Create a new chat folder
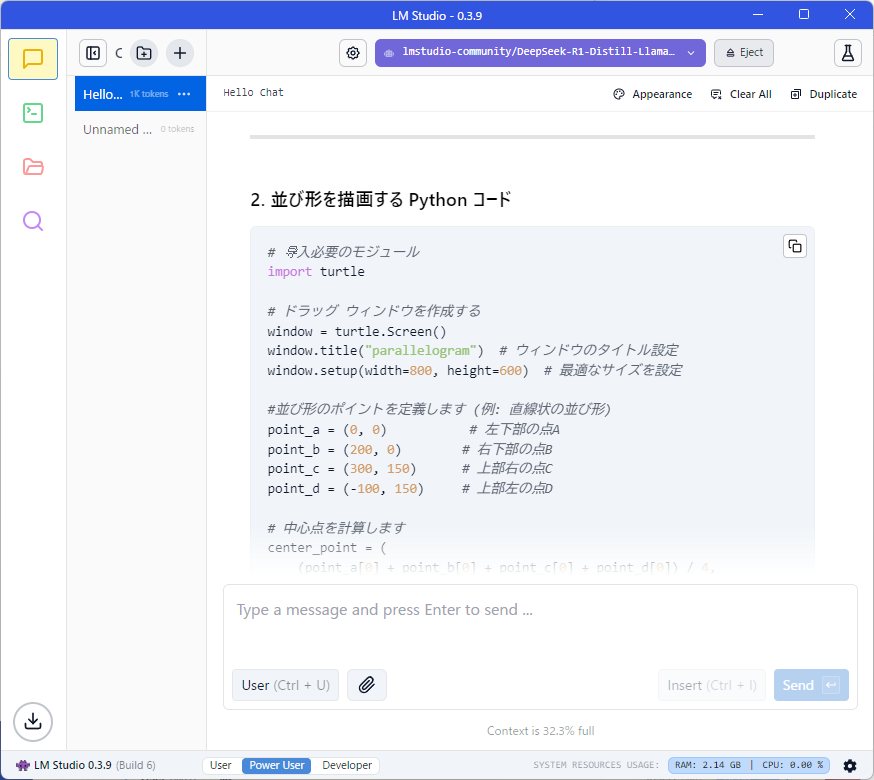Viewport: 874px width, 780px height. (x=144, y=53)
